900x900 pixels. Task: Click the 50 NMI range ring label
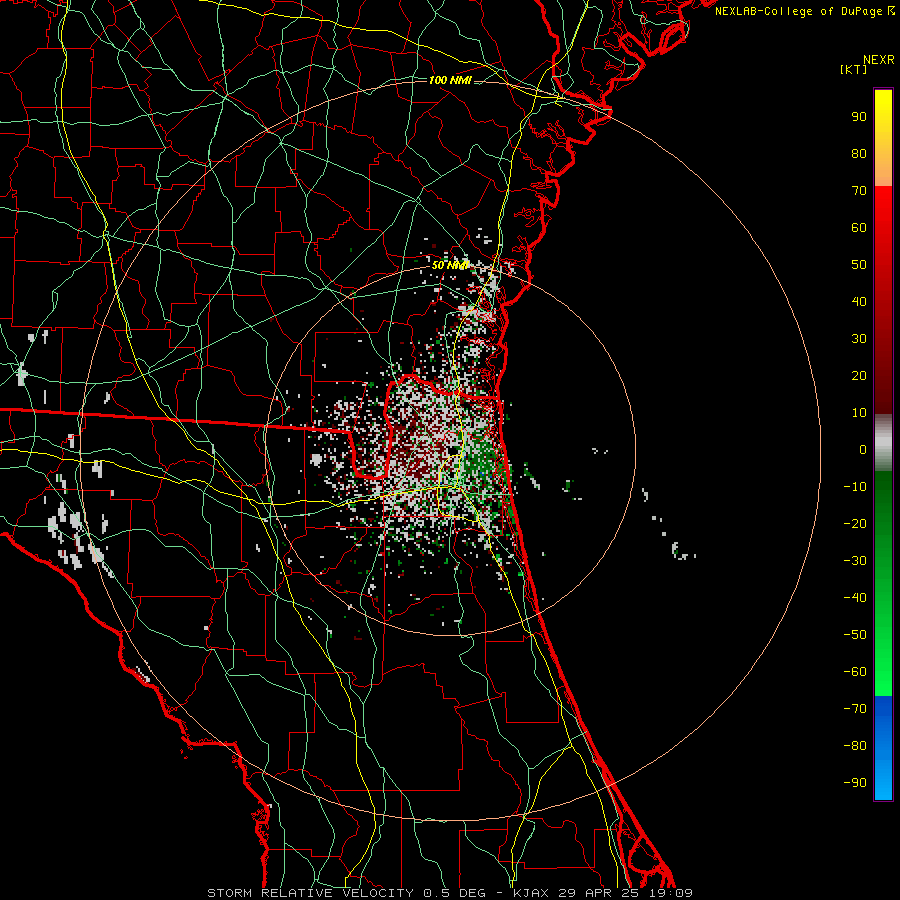click(450, 265)
